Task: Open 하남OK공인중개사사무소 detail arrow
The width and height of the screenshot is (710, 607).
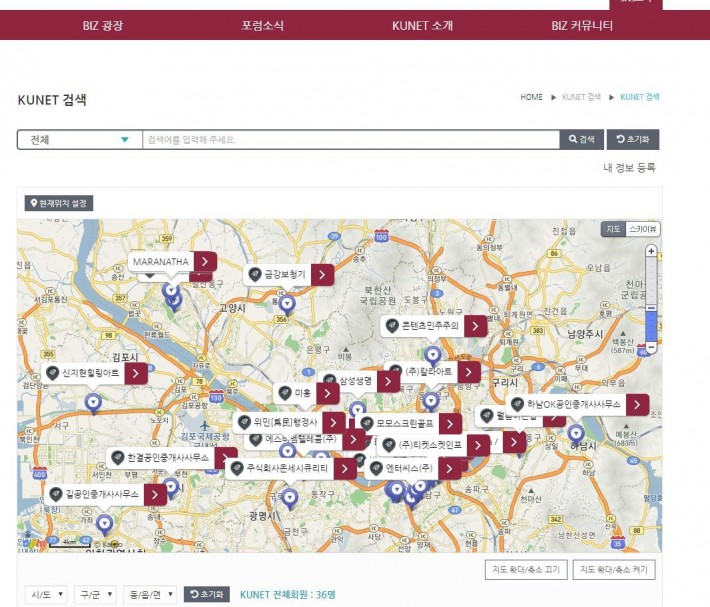Action: click(x=637, y=405)
